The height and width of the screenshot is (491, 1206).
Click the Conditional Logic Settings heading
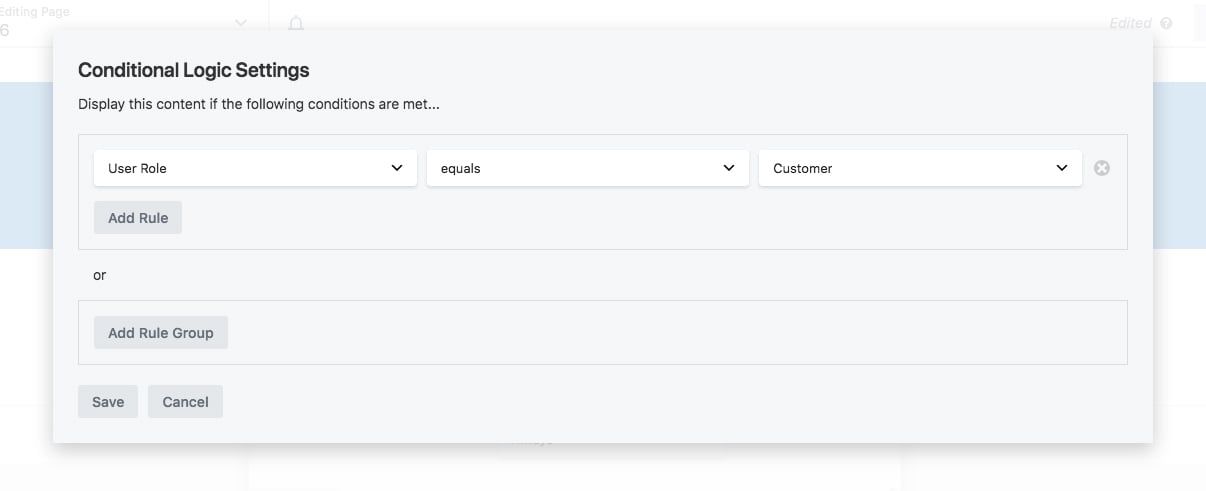193,70
